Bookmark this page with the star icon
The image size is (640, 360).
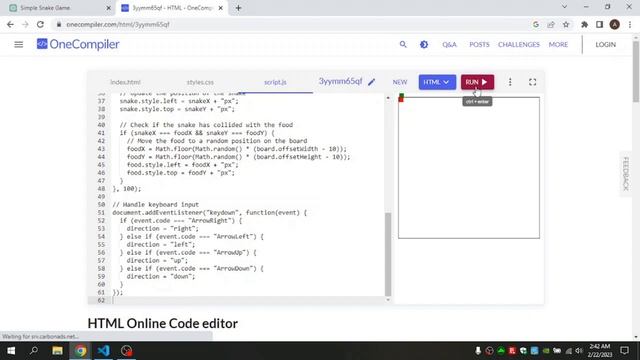coord(566,24)
